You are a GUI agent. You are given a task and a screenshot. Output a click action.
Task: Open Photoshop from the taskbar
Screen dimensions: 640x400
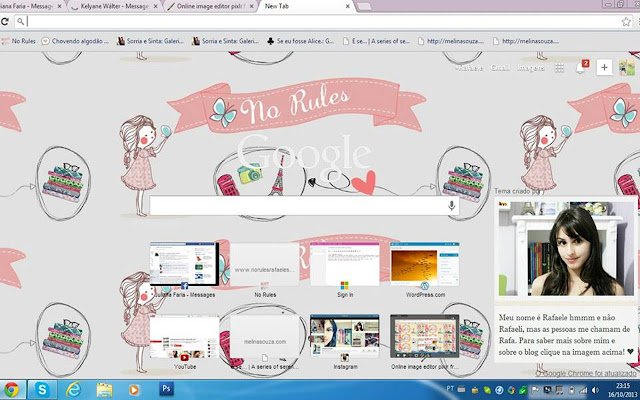click(x=166, y=389)
